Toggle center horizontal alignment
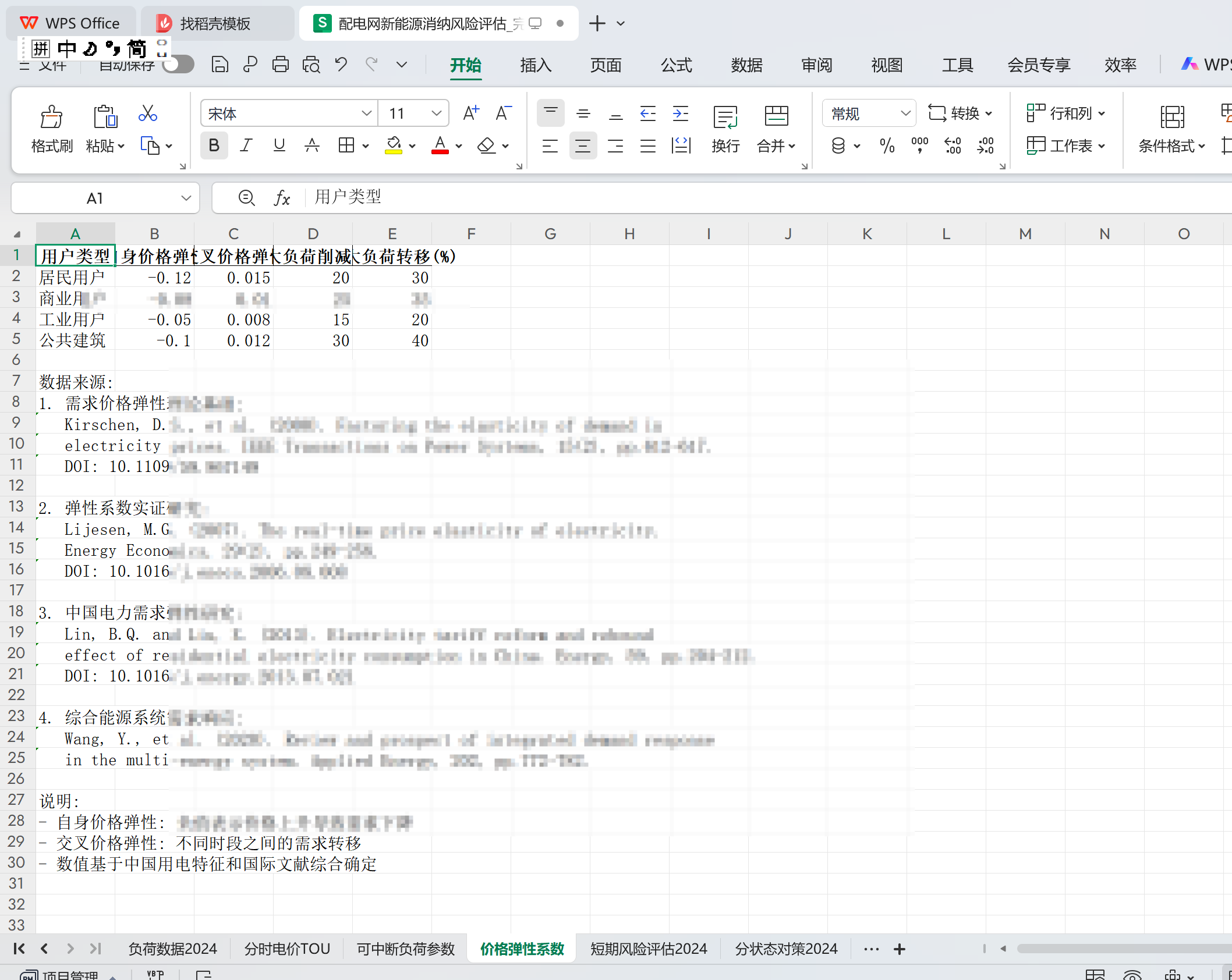 [582, 145]
